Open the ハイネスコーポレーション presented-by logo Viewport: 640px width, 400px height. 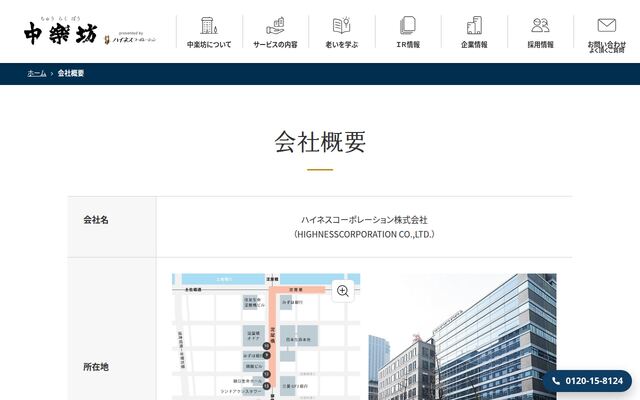click(130, 38)
